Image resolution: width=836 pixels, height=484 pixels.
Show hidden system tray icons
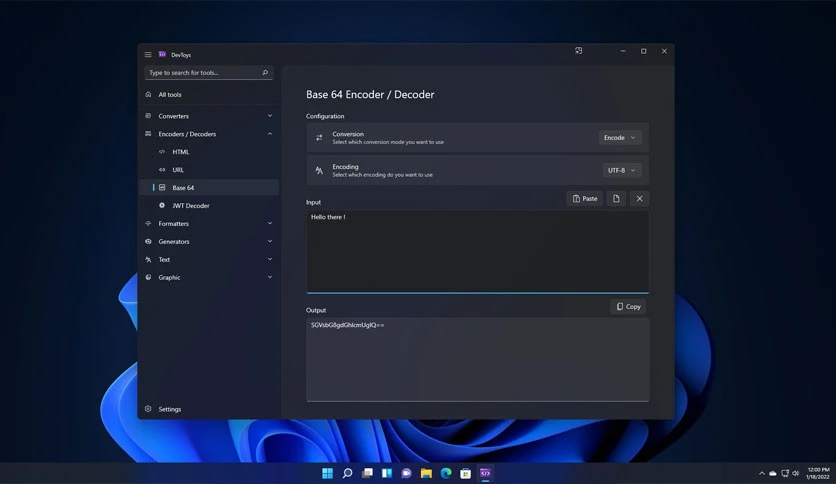(x=761, y=473)
